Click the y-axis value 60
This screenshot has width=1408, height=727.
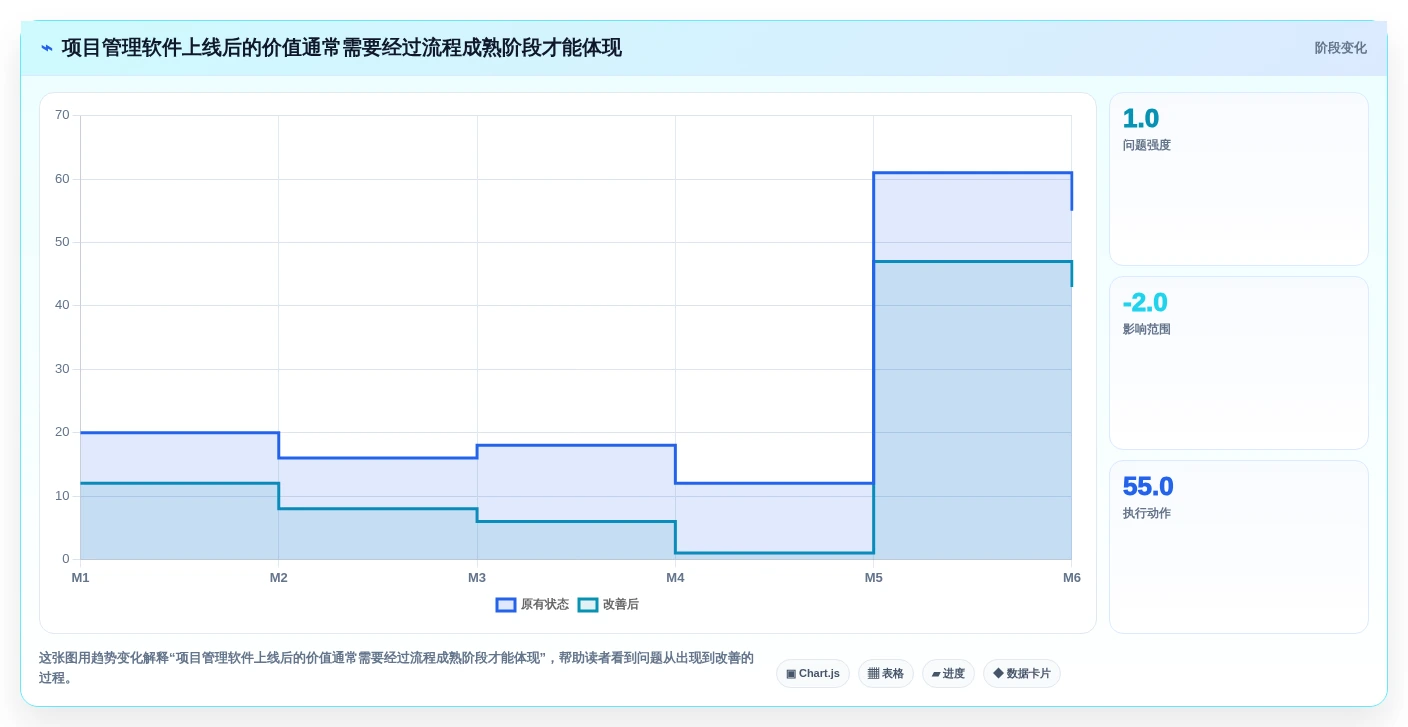(x=62, y=179)
